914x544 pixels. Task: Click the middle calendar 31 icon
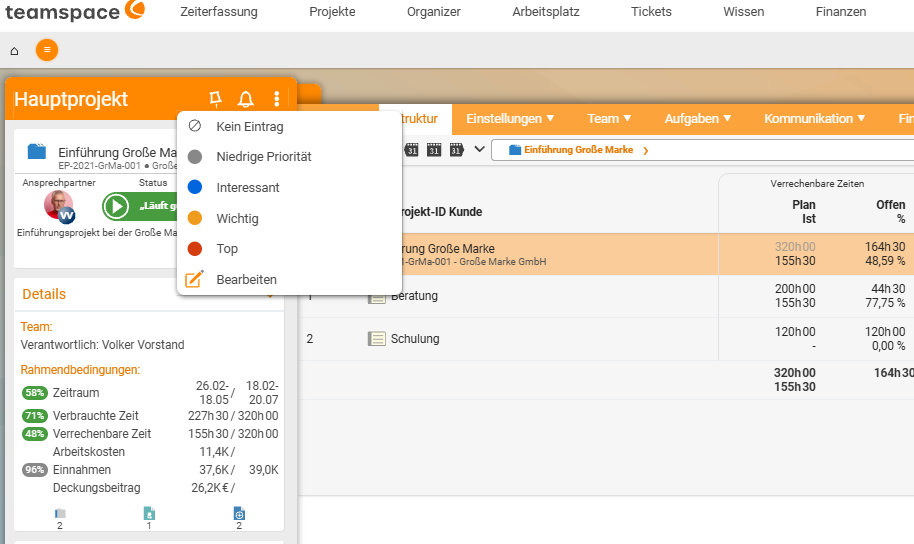[x=434, y=150]
